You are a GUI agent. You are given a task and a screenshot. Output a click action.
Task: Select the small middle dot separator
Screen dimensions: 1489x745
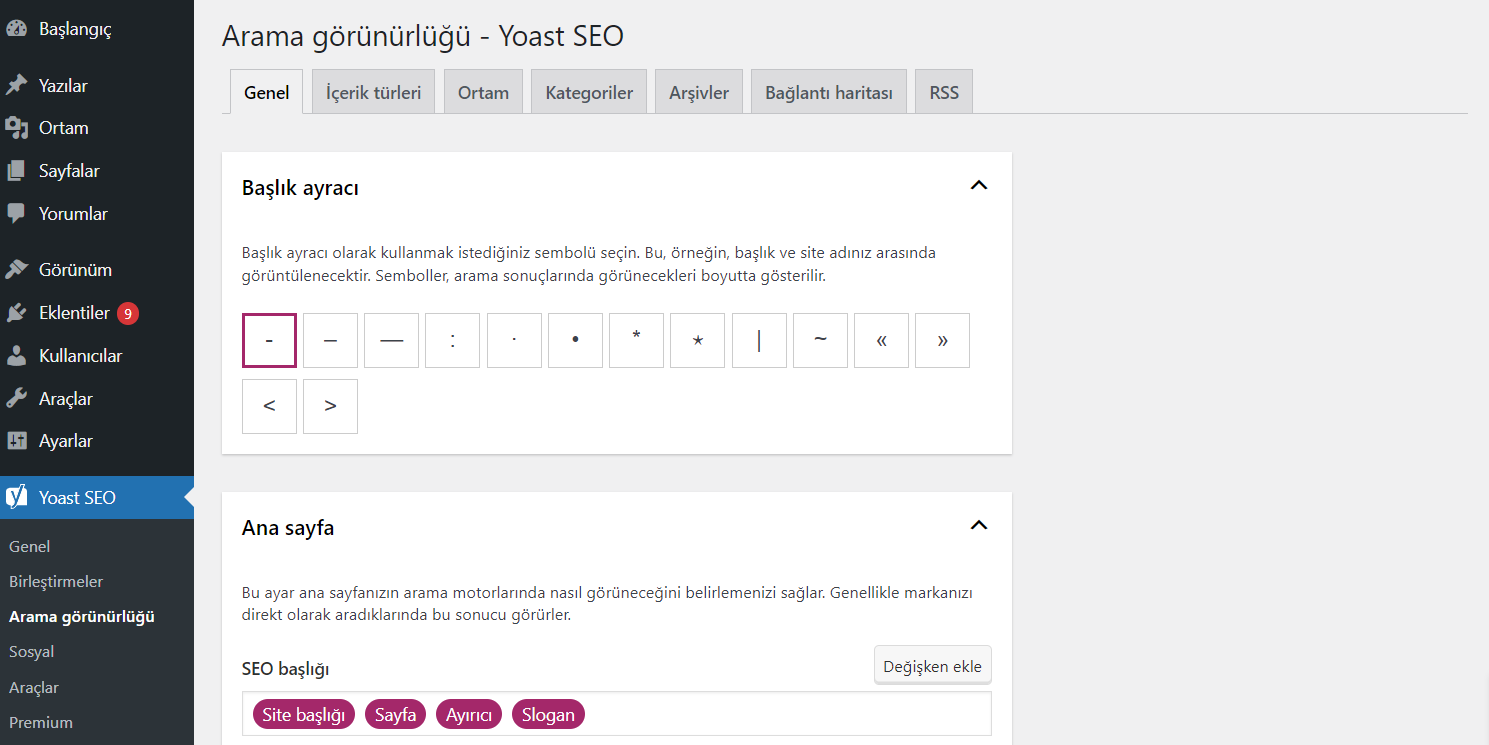[x=514, y=340]
